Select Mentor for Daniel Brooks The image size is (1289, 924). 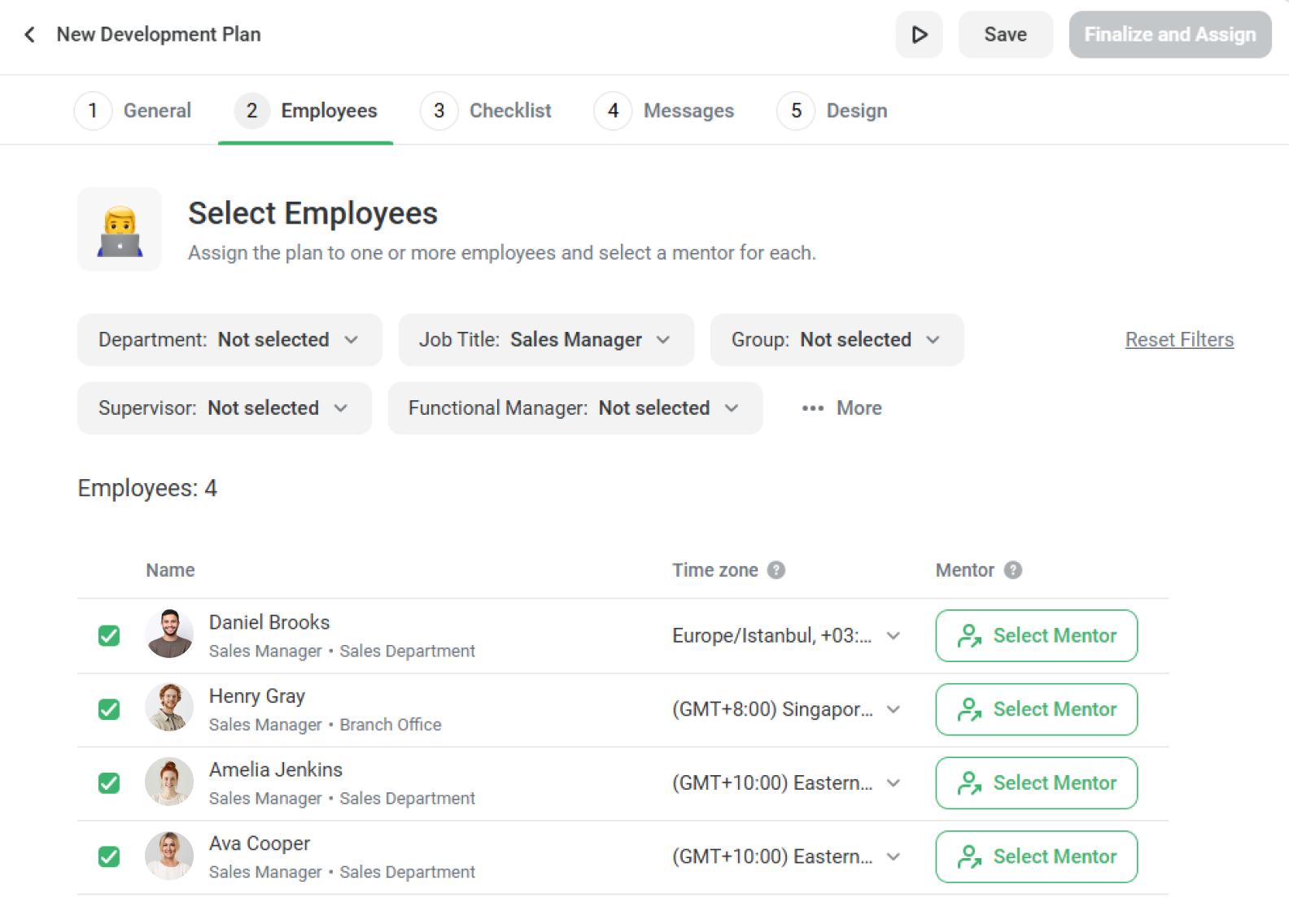[1037, 636]
